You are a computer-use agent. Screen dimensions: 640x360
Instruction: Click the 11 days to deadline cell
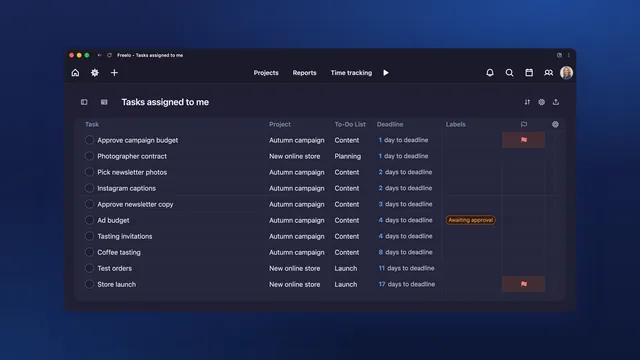click(406, 268)
